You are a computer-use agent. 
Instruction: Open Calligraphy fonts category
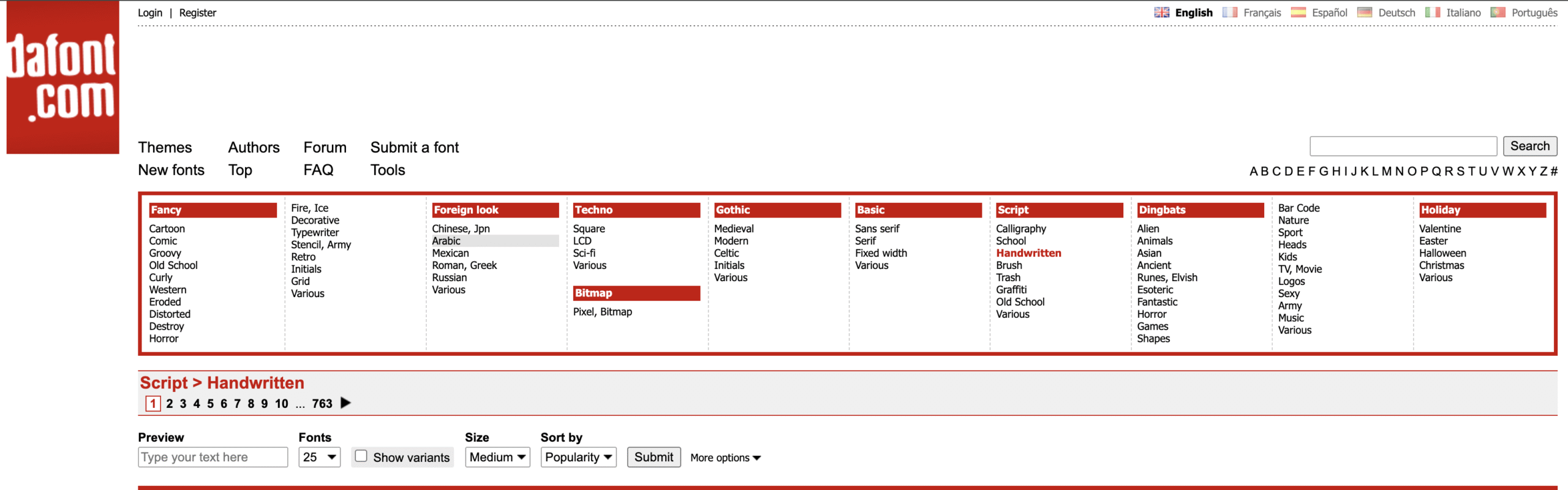point(1021,229)
